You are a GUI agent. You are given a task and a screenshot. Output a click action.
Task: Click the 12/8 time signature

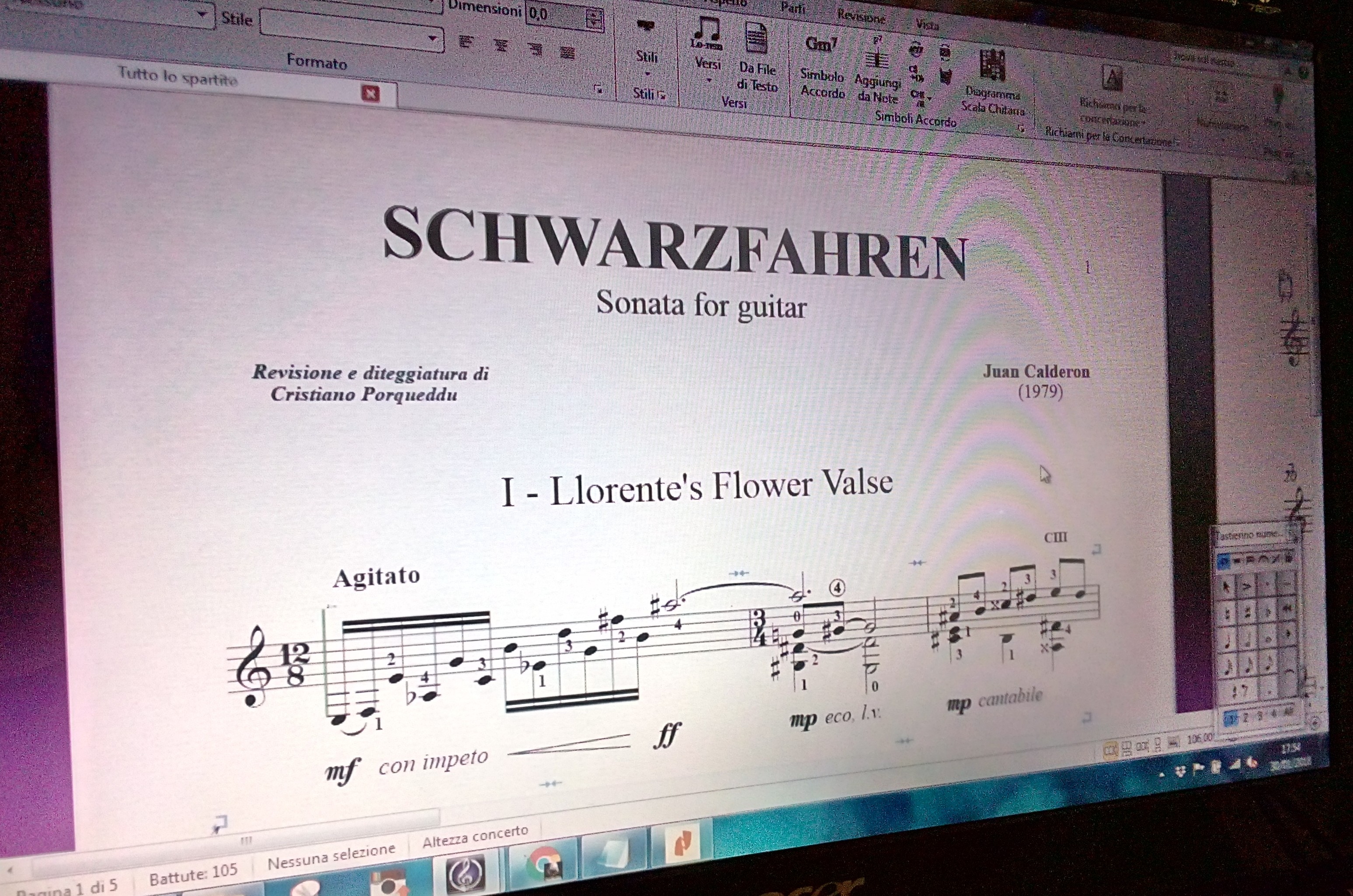click(296, 665)
